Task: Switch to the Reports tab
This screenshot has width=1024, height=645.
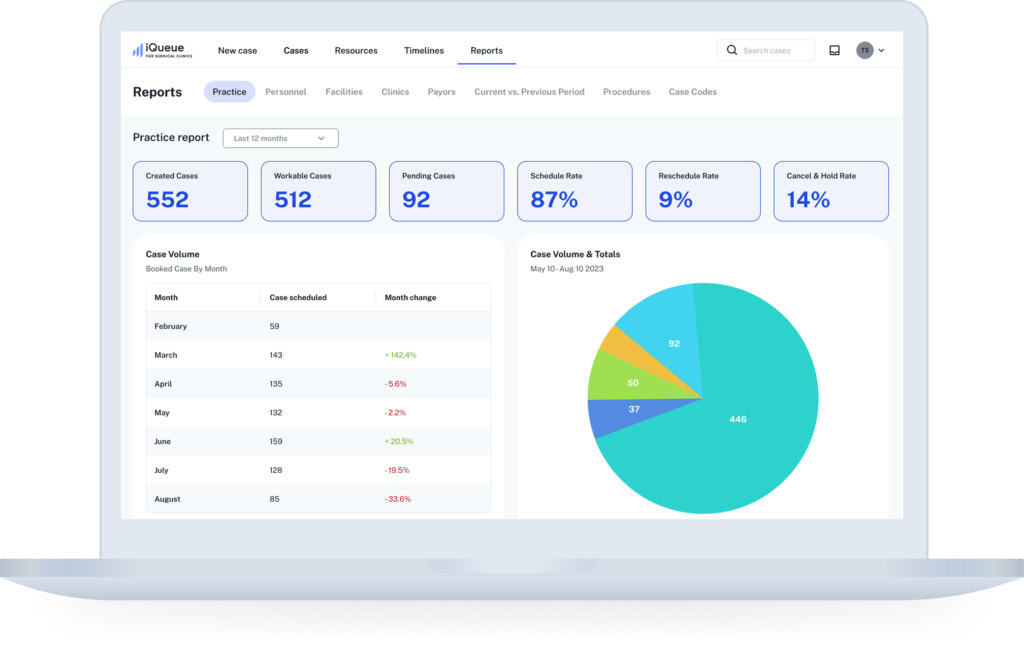Action: tap(486, 50)
